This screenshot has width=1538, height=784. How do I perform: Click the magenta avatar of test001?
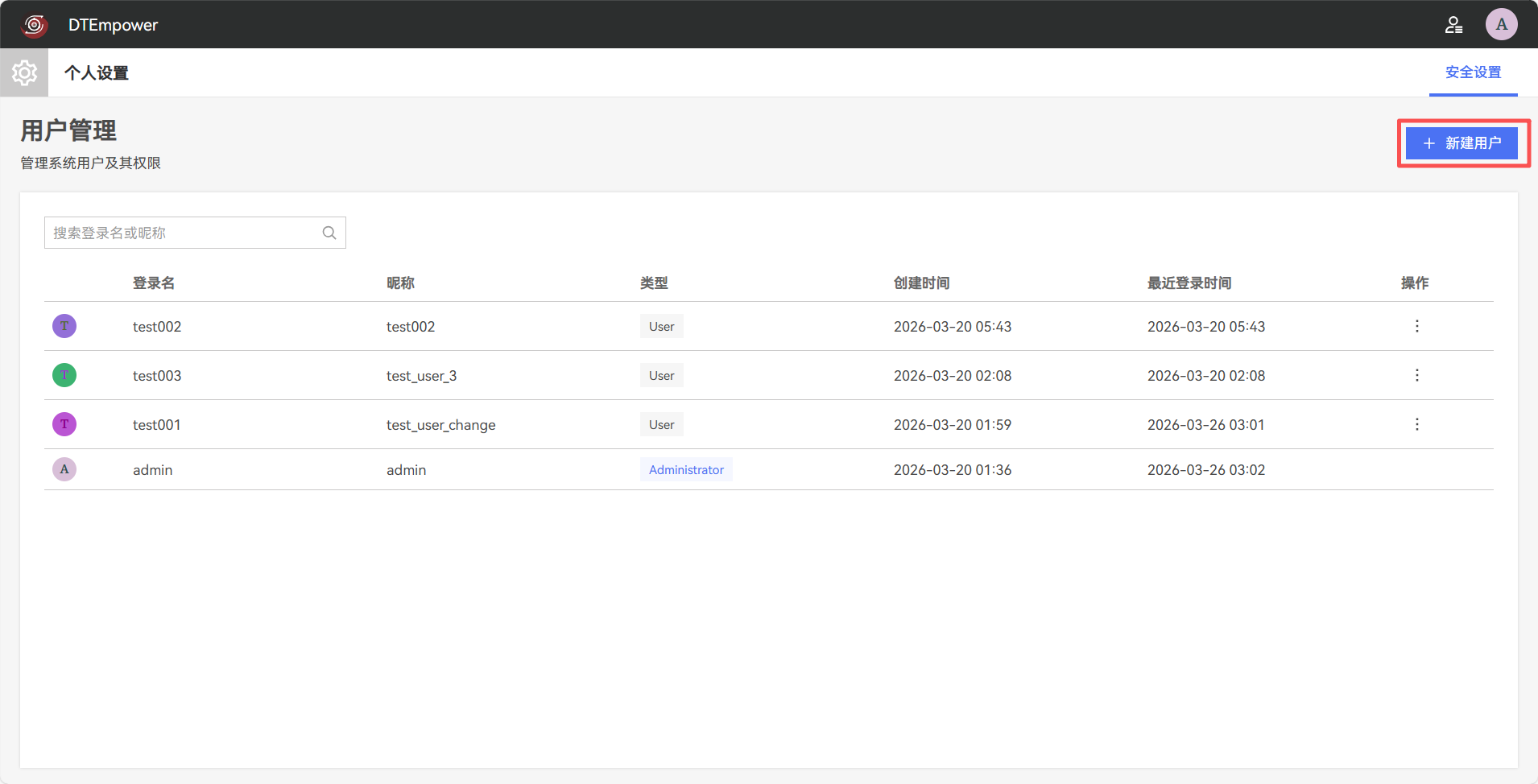(x=64, y=424)
